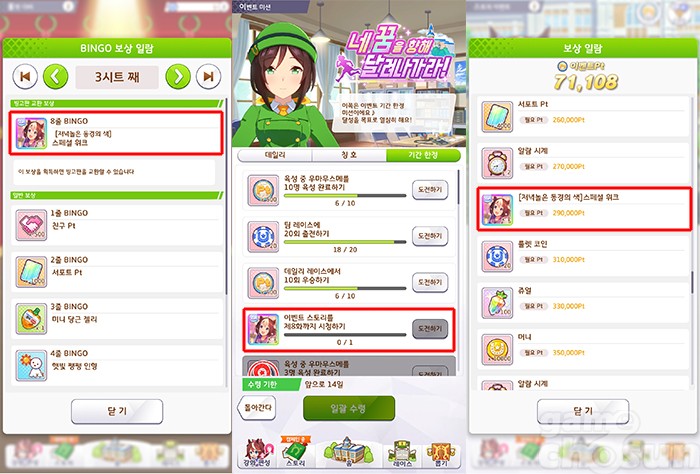Select the 기간 한정 tab

point(423,155)
